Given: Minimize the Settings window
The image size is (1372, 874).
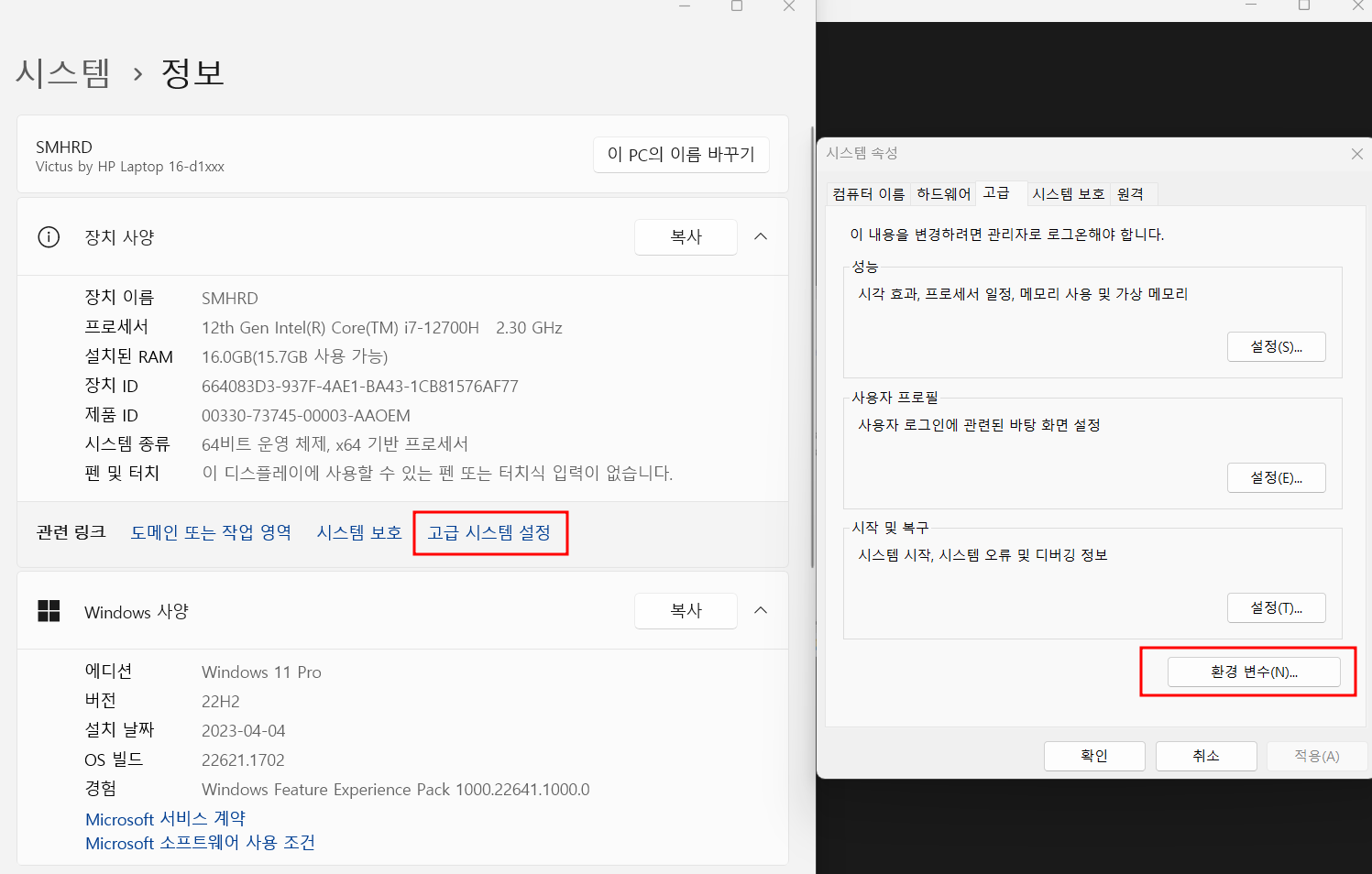Looking at the screenshot, I should tap(685, 5).
